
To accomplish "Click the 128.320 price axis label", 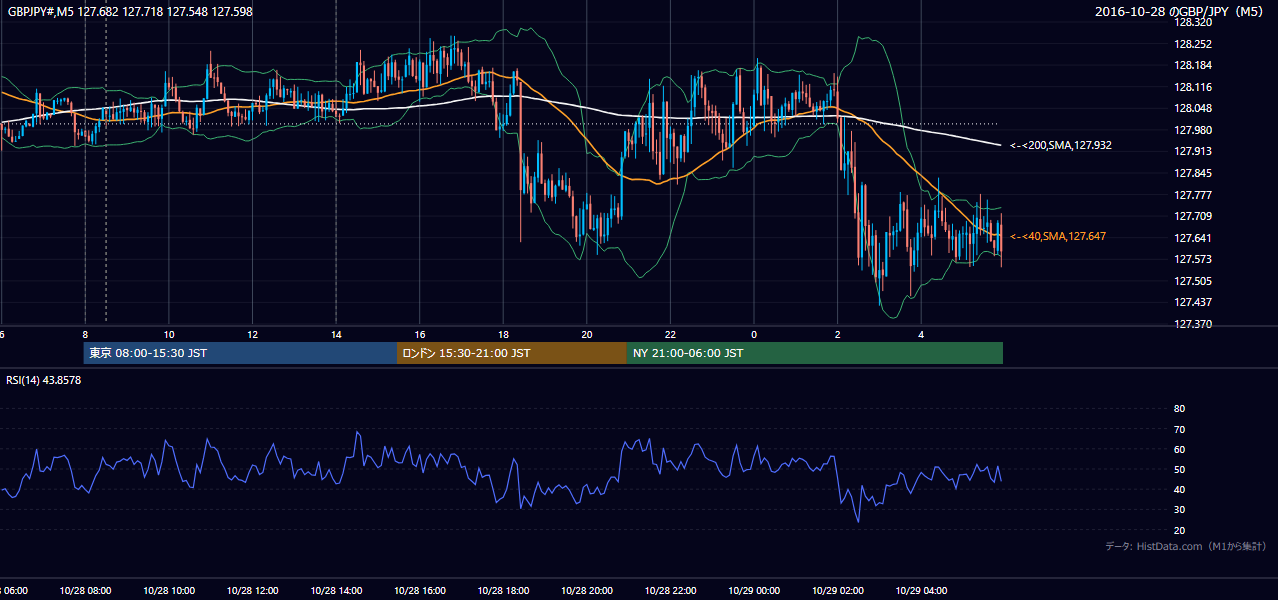I will coord(1192,22).
